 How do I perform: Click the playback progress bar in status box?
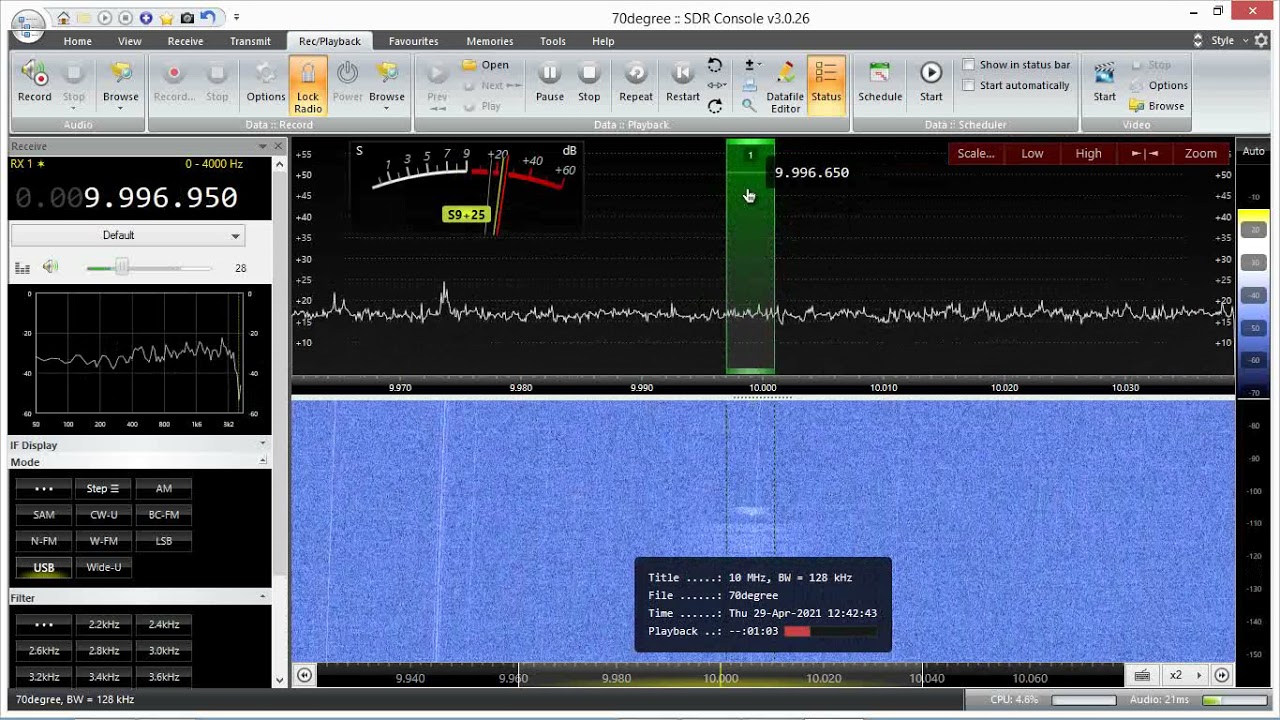point(830,631)
